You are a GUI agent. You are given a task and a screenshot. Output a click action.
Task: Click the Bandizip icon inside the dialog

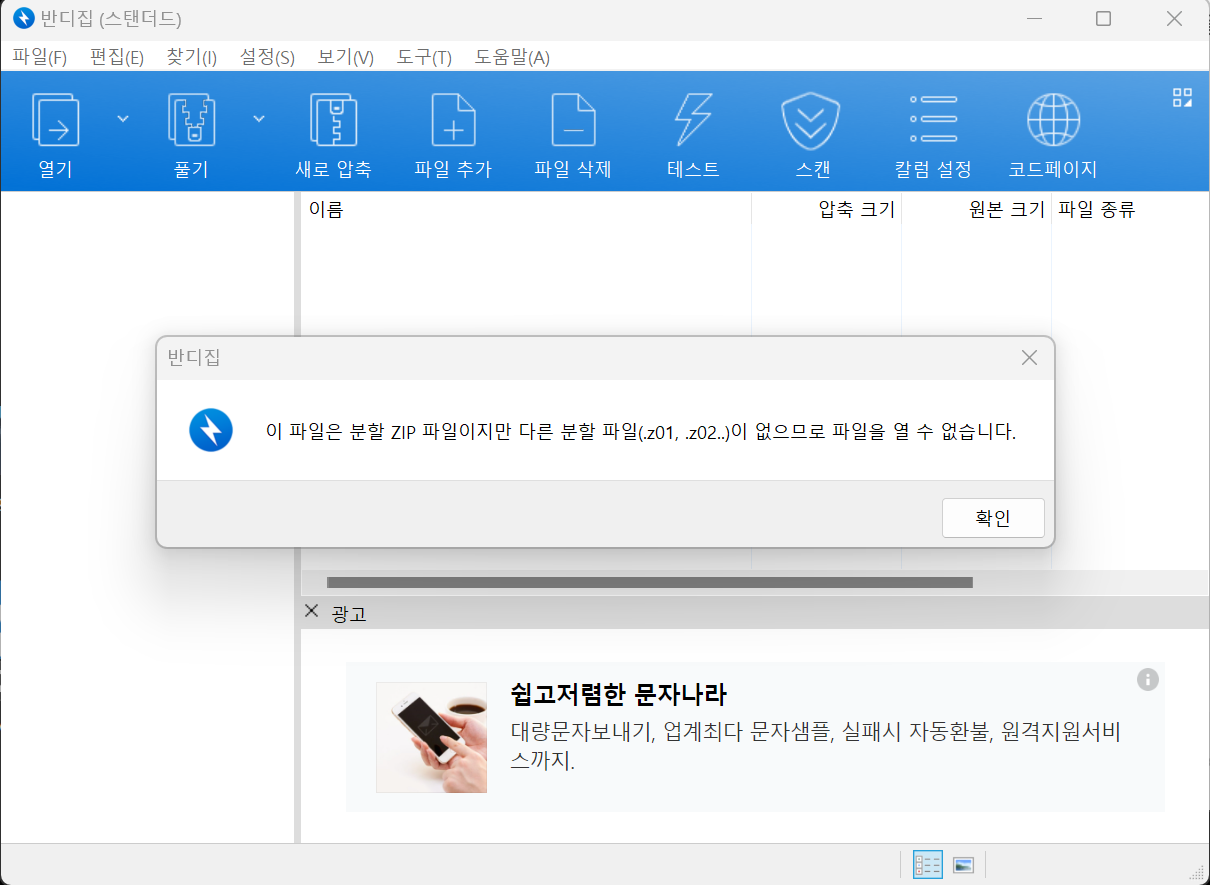click(211, 430)
